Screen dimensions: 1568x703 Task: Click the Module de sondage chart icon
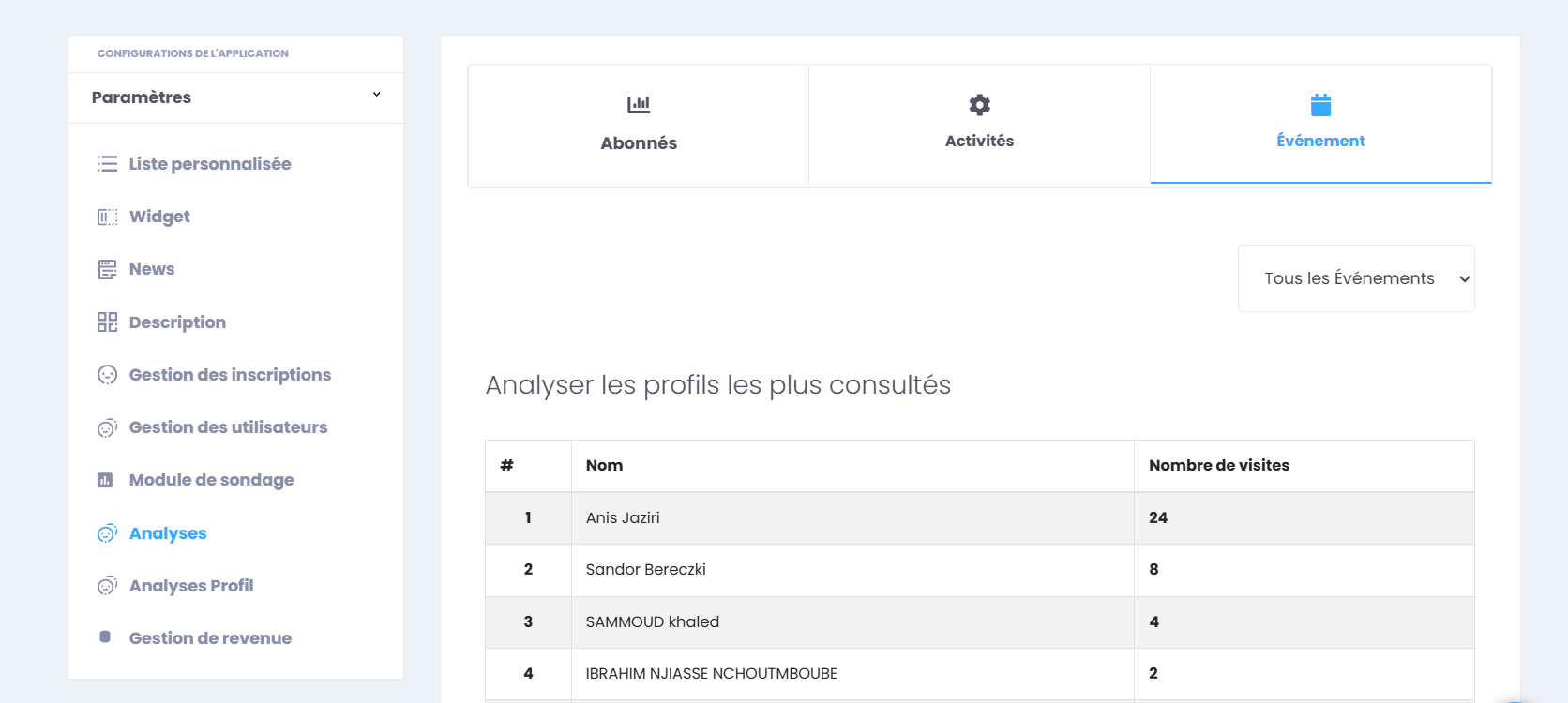coord(105,480)
